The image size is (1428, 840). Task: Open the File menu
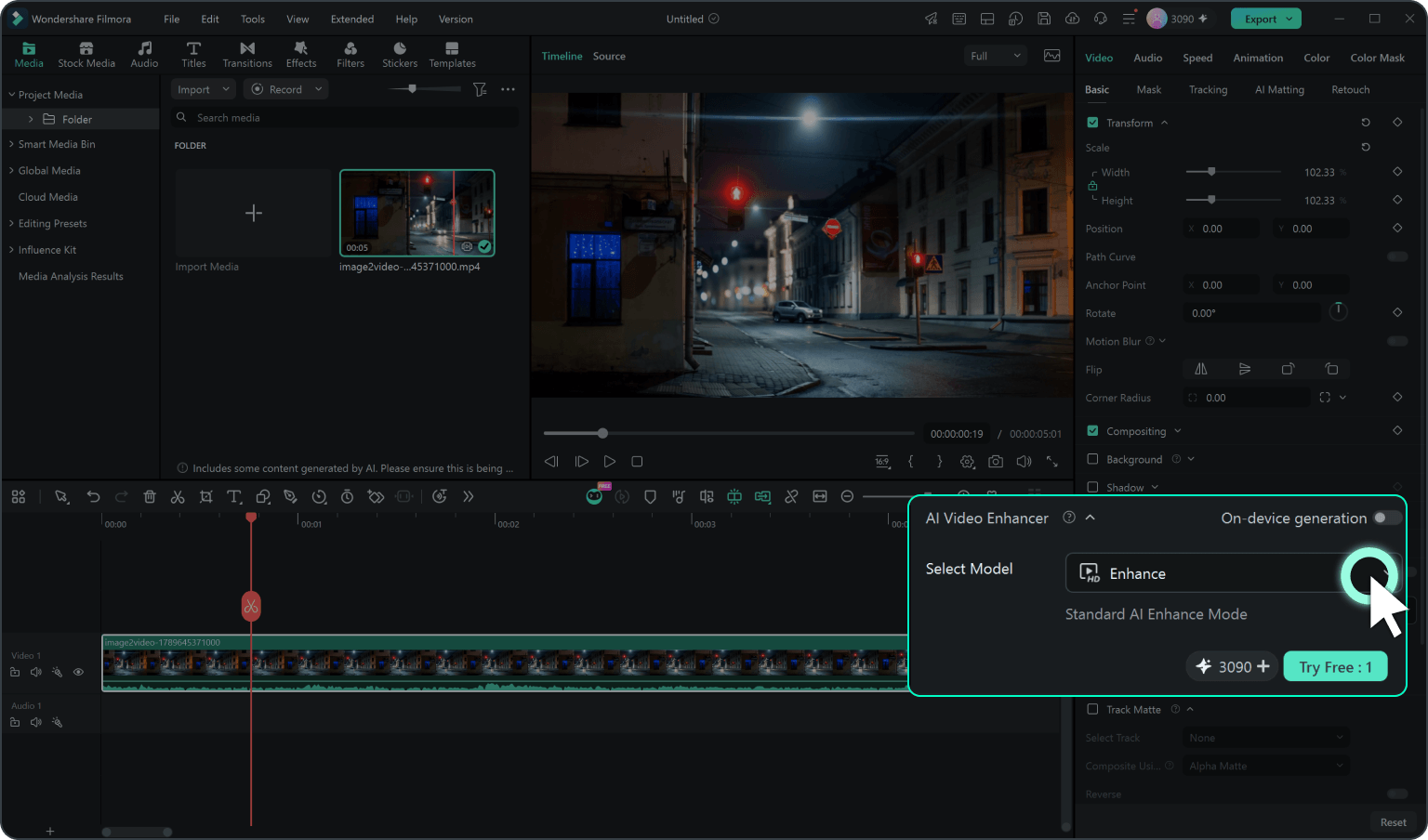click(172, 19)
